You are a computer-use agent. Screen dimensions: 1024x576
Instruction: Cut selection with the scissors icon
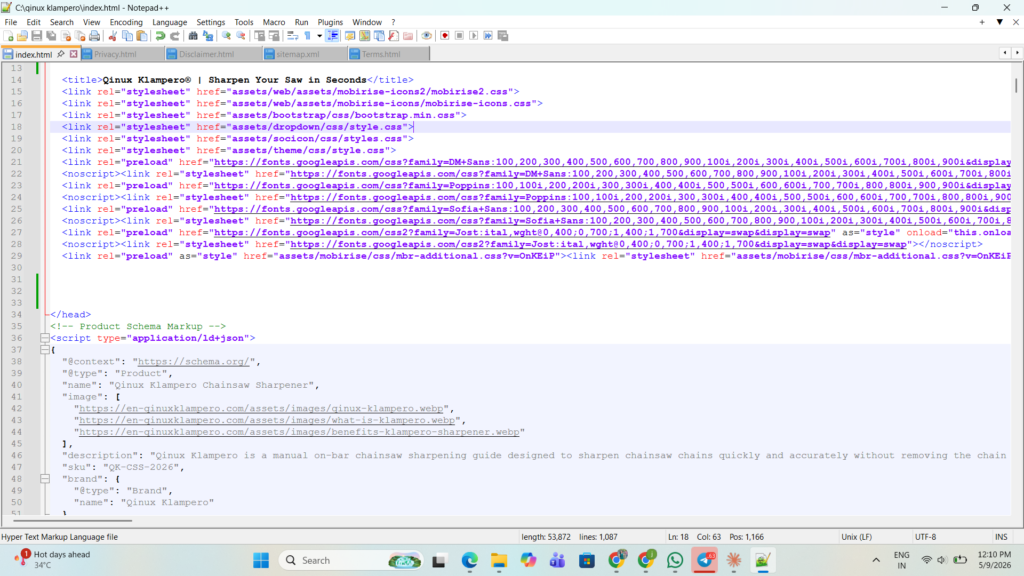coord(112,36)
